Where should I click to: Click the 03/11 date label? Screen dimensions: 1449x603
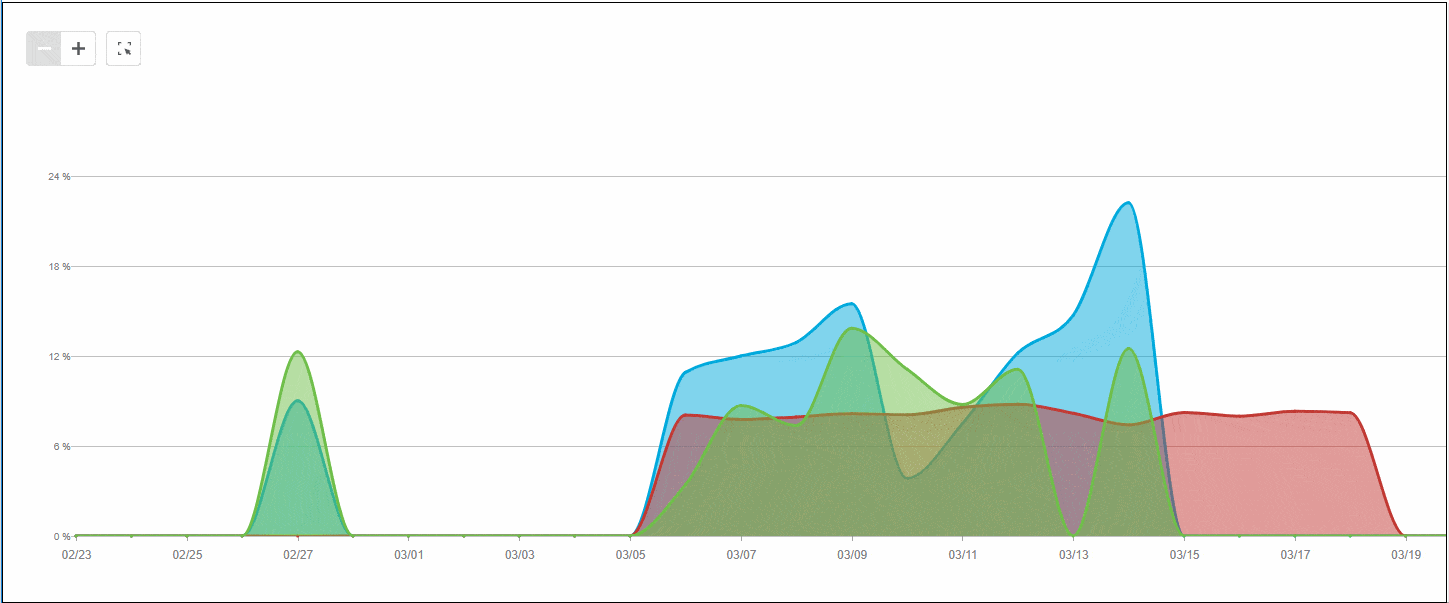[x=962, y=553]
